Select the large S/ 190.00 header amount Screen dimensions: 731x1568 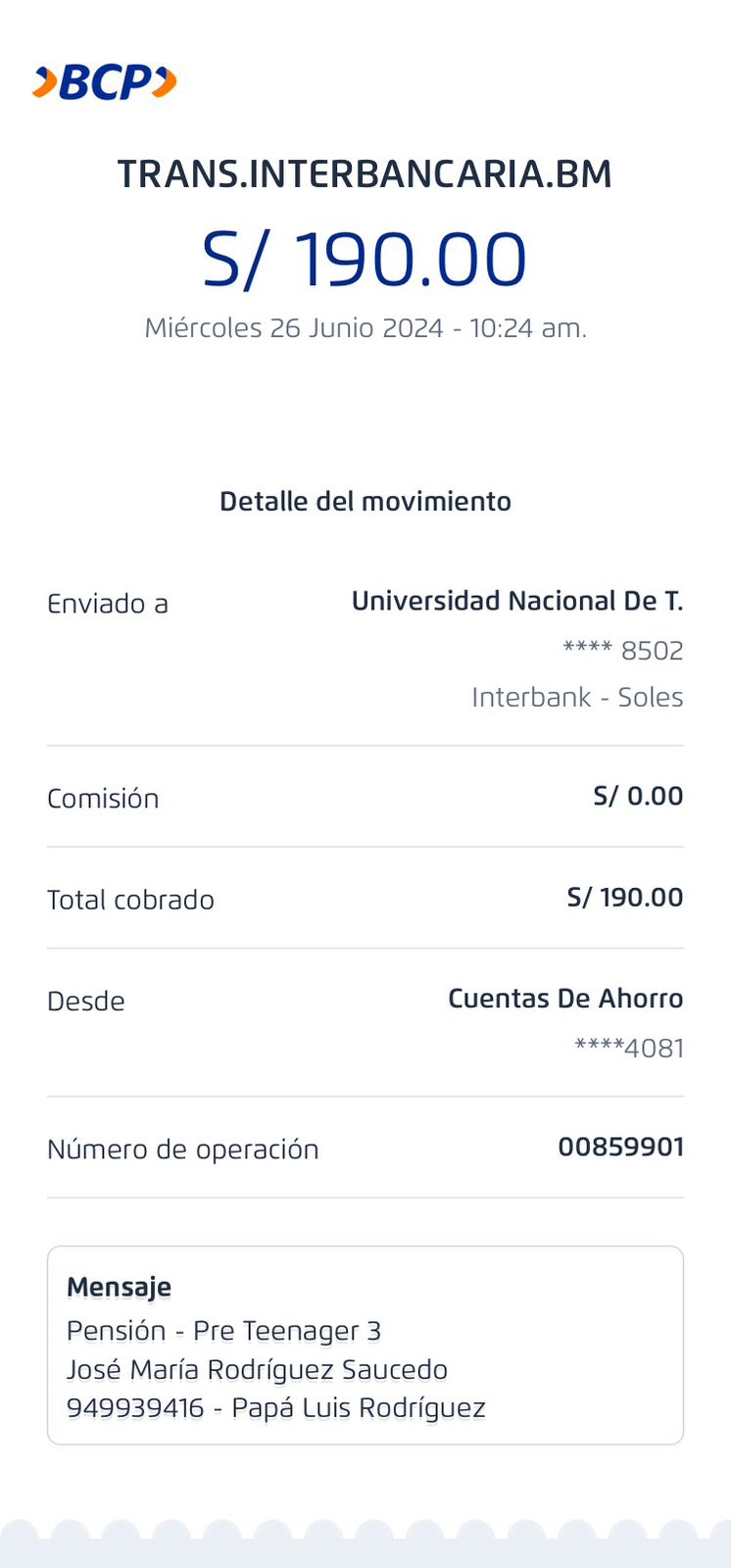tap(365, 260)
